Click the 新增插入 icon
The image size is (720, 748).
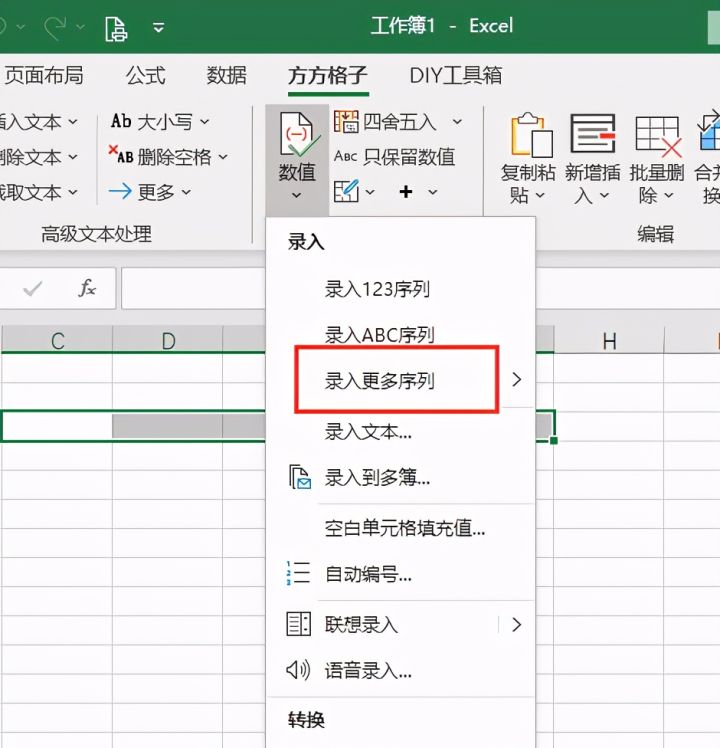[x=593, y=133]
